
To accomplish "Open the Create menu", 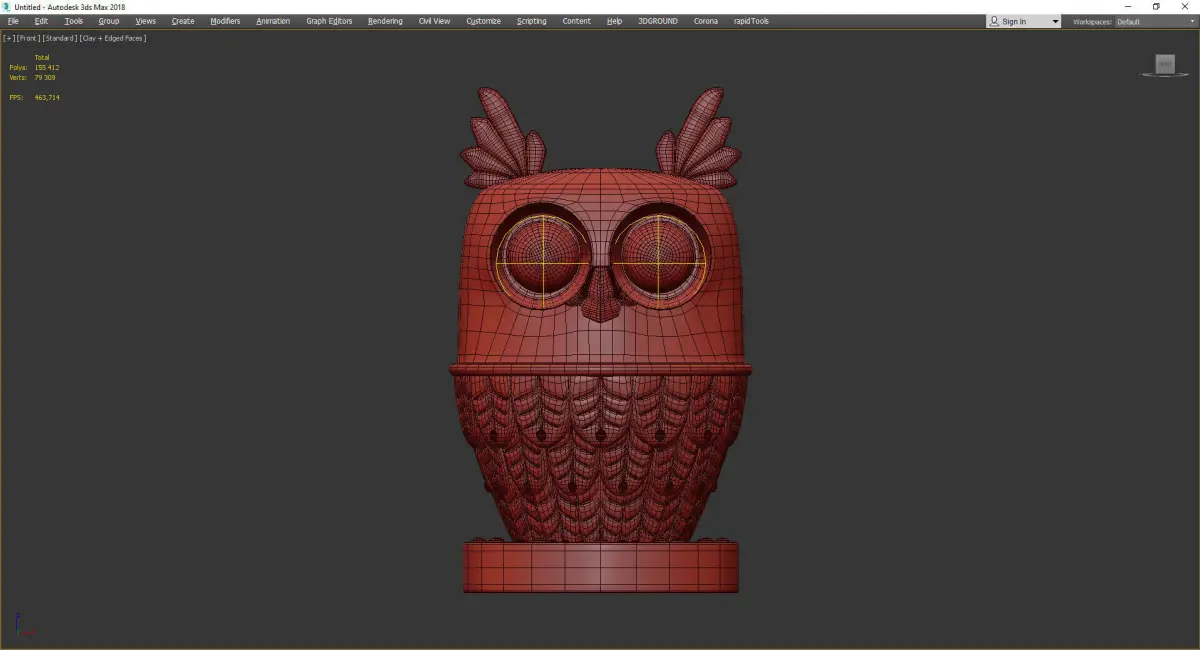I will [183, 21].
